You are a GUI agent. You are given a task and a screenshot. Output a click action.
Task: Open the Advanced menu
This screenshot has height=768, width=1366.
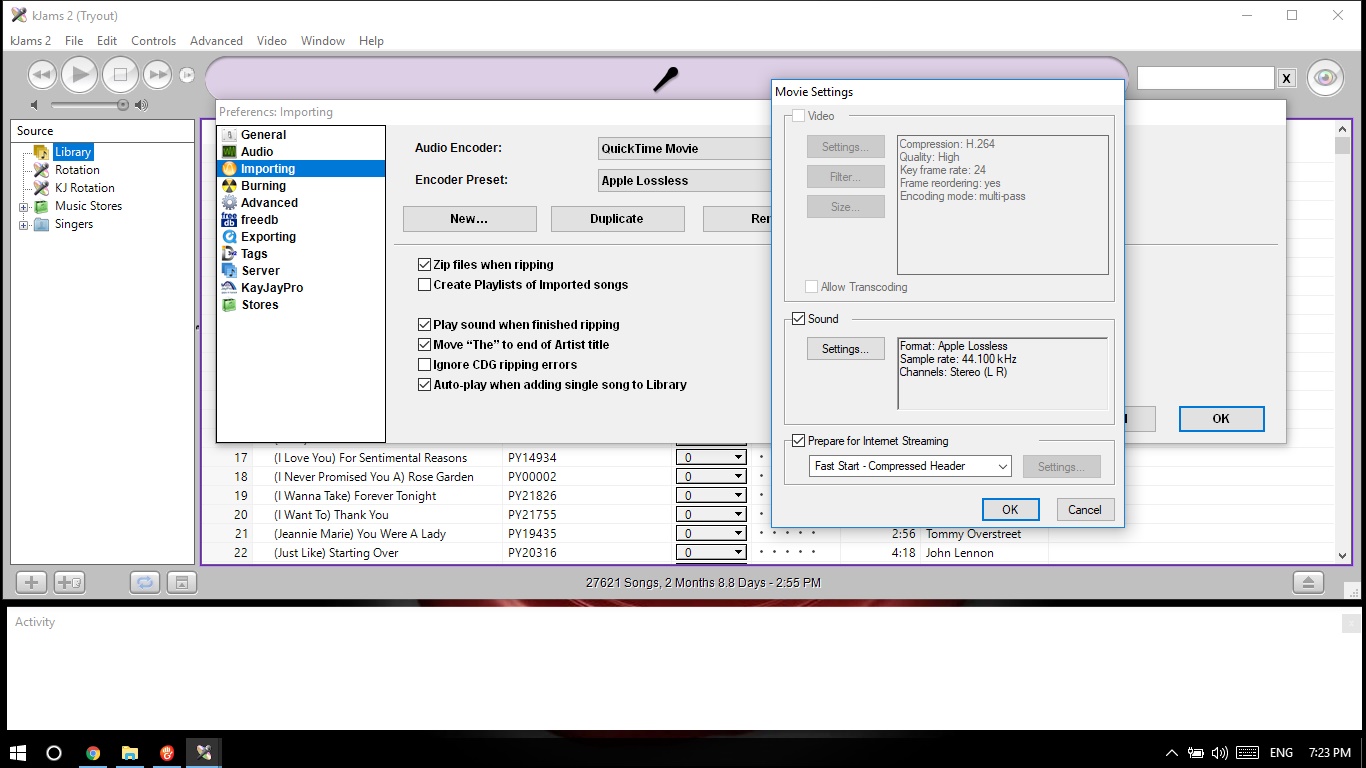coord(216,41)
